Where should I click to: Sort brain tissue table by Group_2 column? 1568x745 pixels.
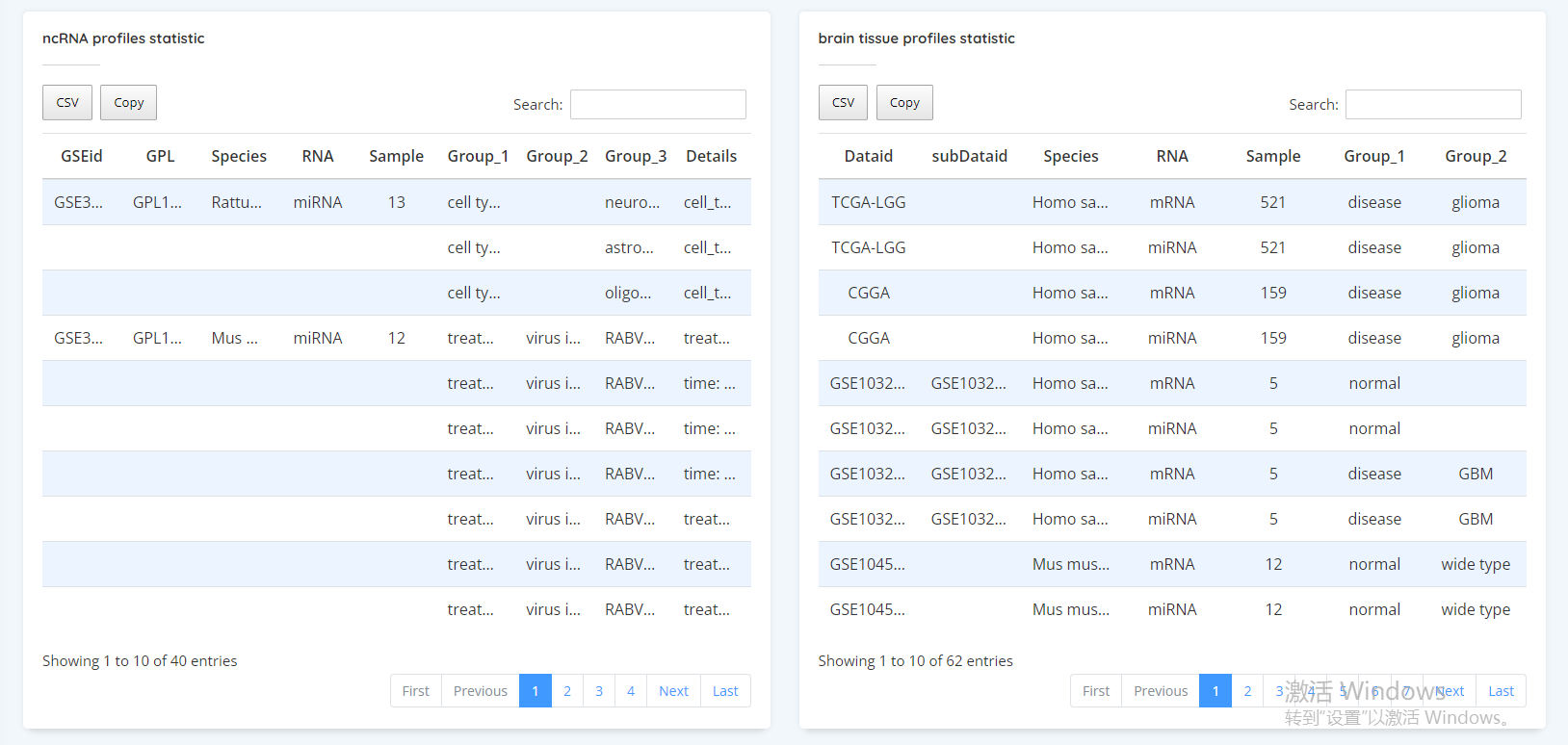1476,156
